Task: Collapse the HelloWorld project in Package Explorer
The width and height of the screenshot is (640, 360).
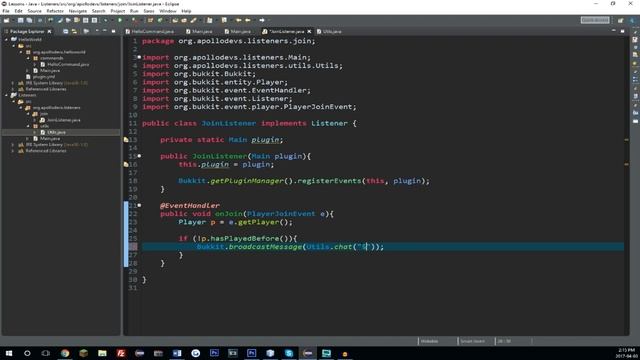Action: coord(7,40)
